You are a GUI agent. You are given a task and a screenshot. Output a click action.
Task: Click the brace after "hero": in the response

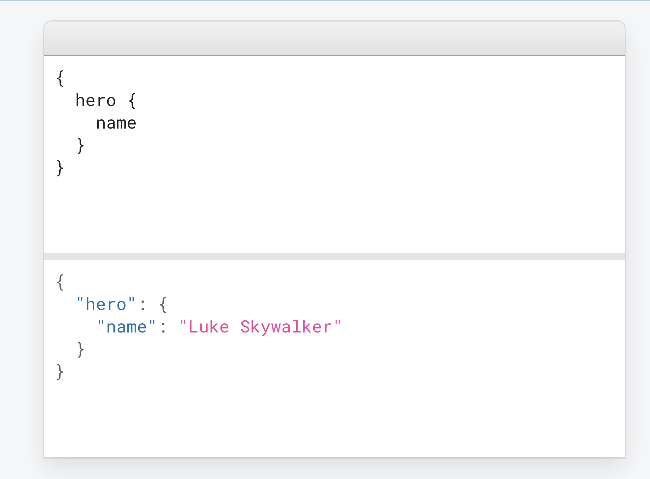click(x=163, y=304)
